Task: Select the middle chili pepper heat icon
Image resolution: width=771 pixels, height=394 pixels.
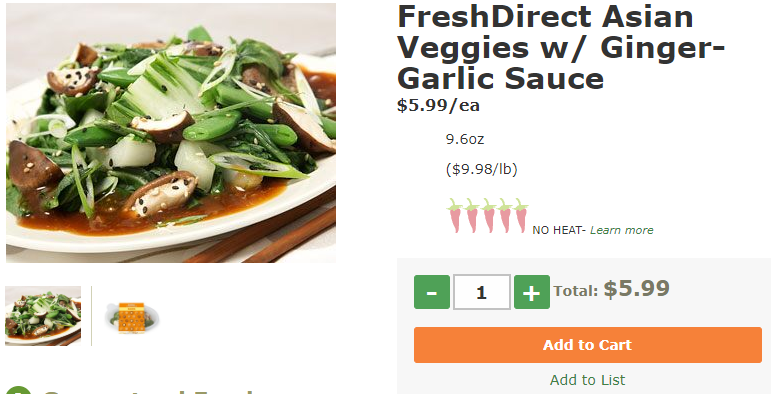Action: 488,215
